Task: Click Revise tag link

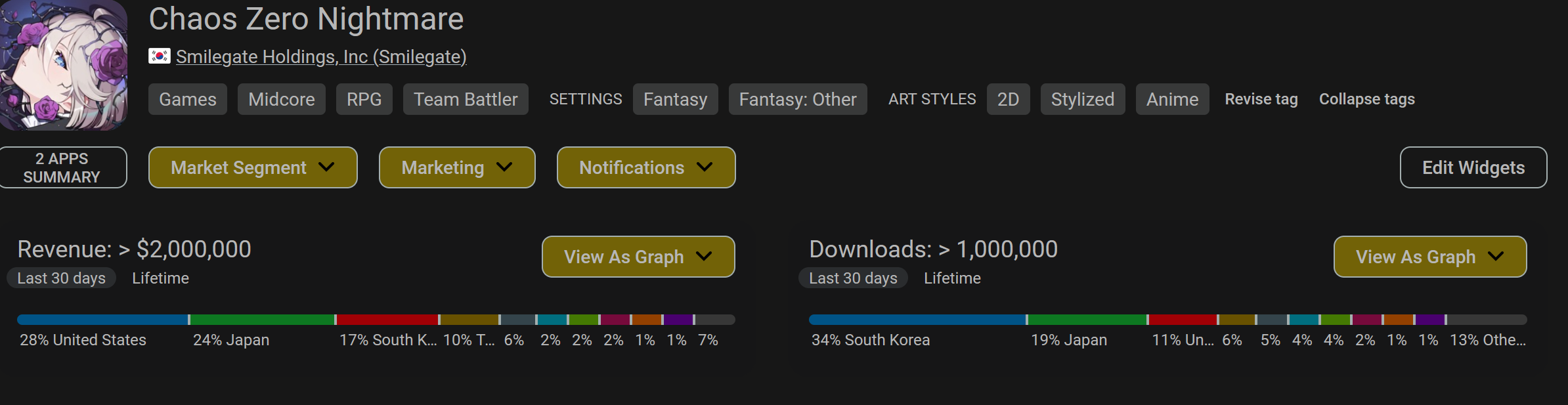Action: pos(1261,99)
